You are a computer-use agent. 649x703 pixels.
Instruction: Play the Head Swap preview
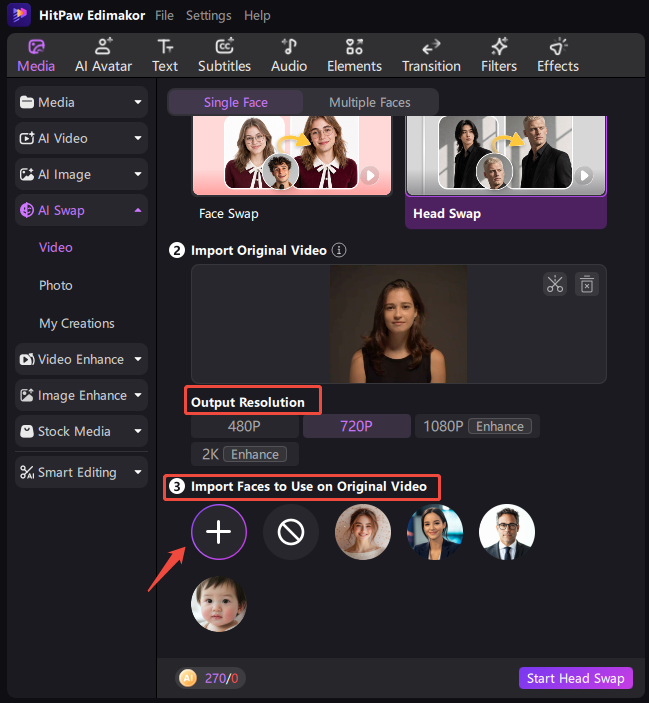[584, 175]
